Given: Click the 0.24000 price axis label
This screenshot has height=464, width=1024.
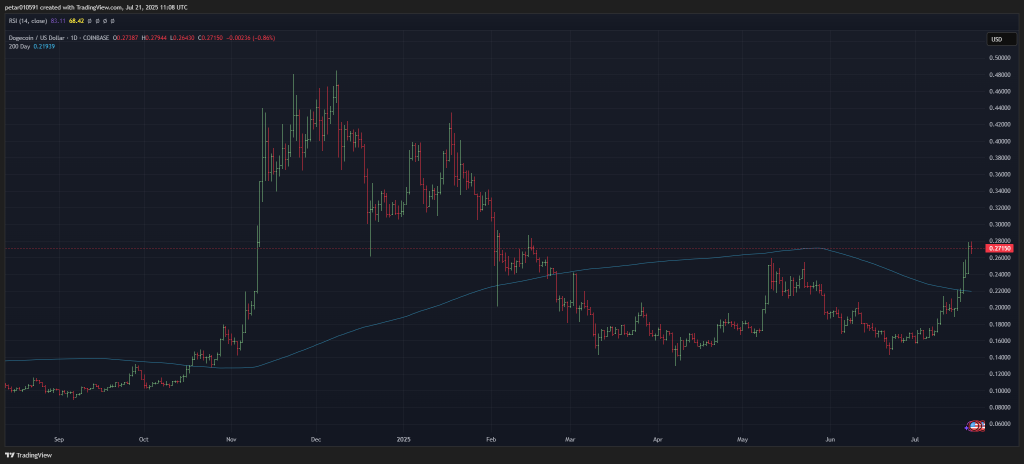Looking at the screenshot, I should [1000, 274].
